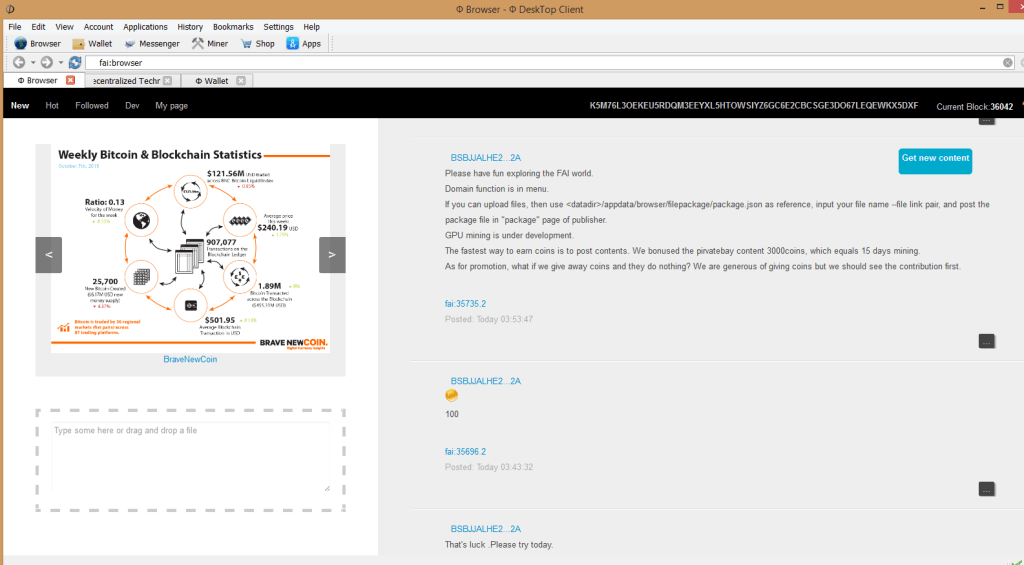Open the back history dropdown arrow
The image size is (1024, 565).
33,63
